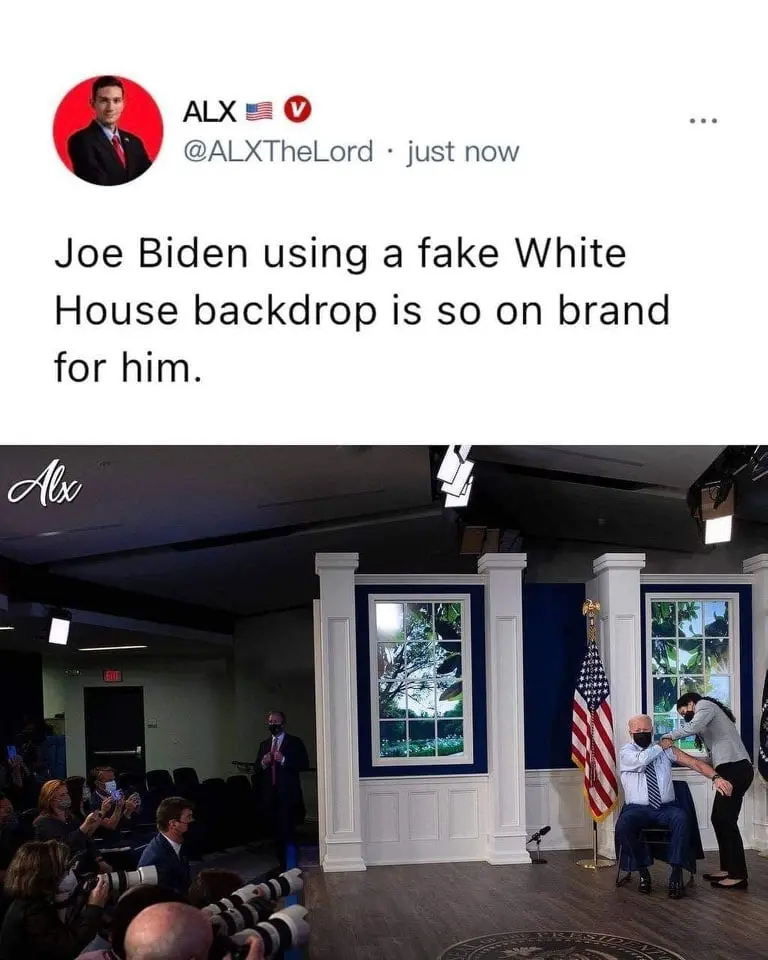
Task: Click the left fake window in backdrop
Action: 420,680
